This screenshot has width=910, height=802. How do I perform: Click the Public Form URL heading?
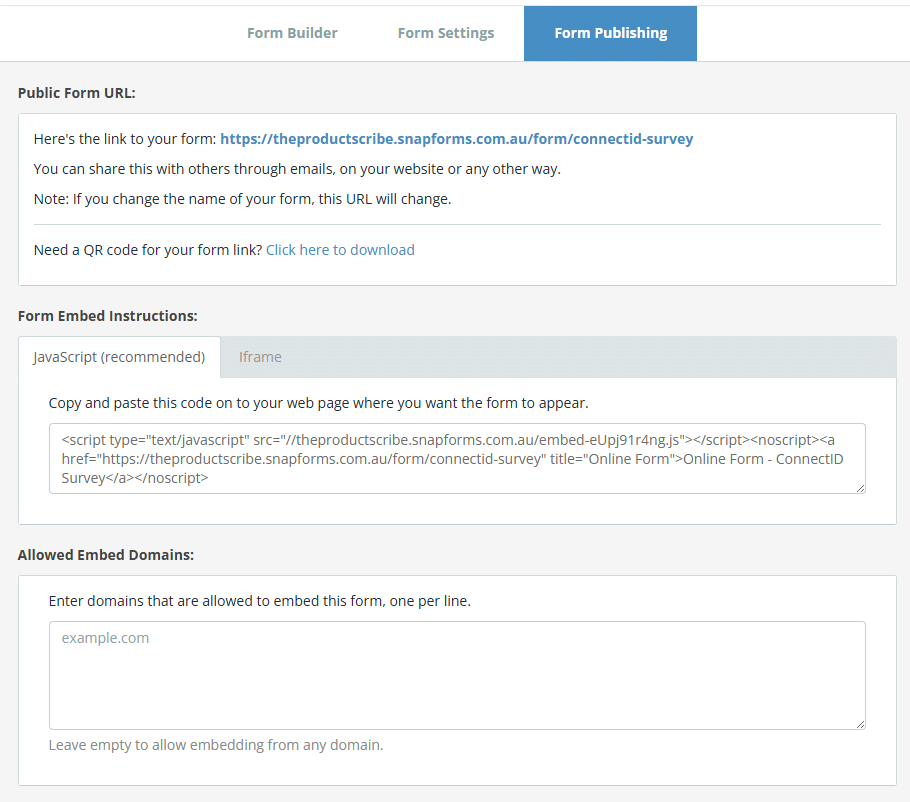(x=77, y=92)
